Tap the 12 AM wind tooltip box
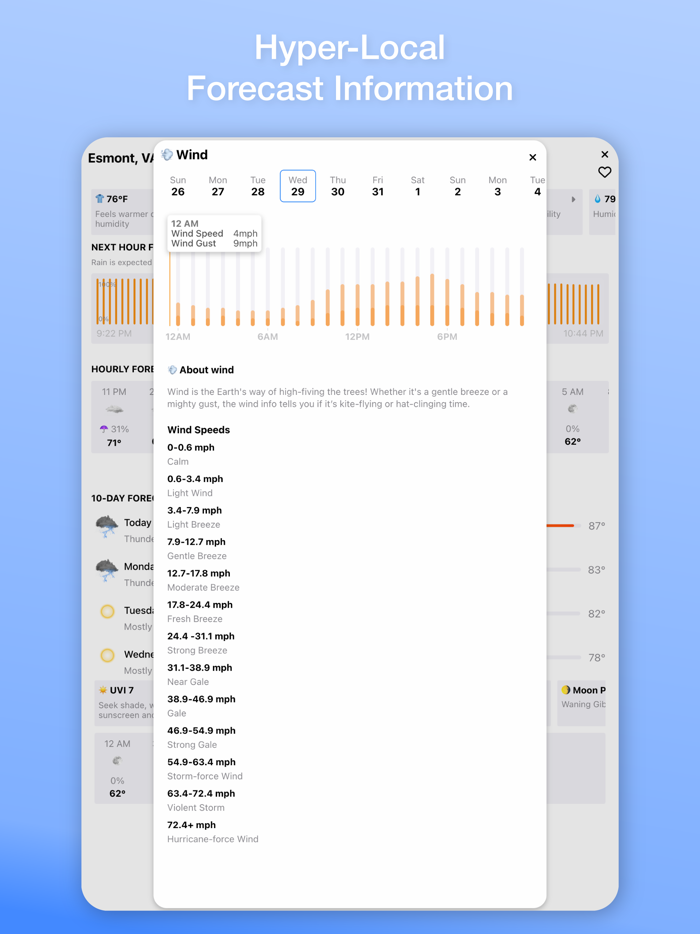The height and width of the screenshot is (934, 700). [x=214, y=234]
